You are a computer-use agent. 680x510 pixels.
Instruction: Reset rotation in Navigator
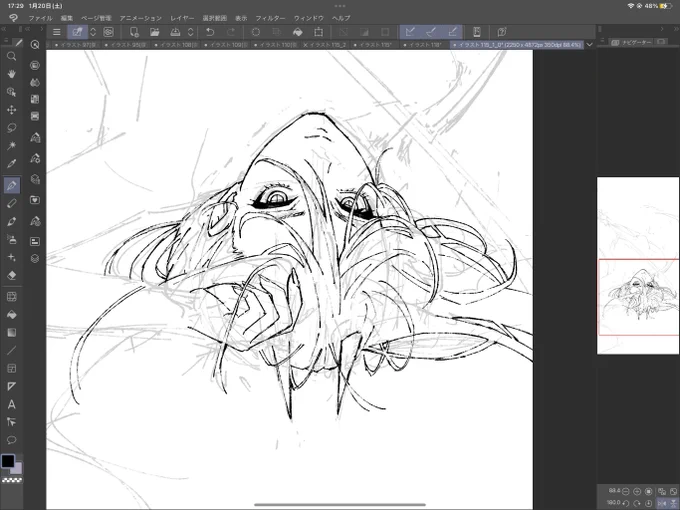click(649, 503)
